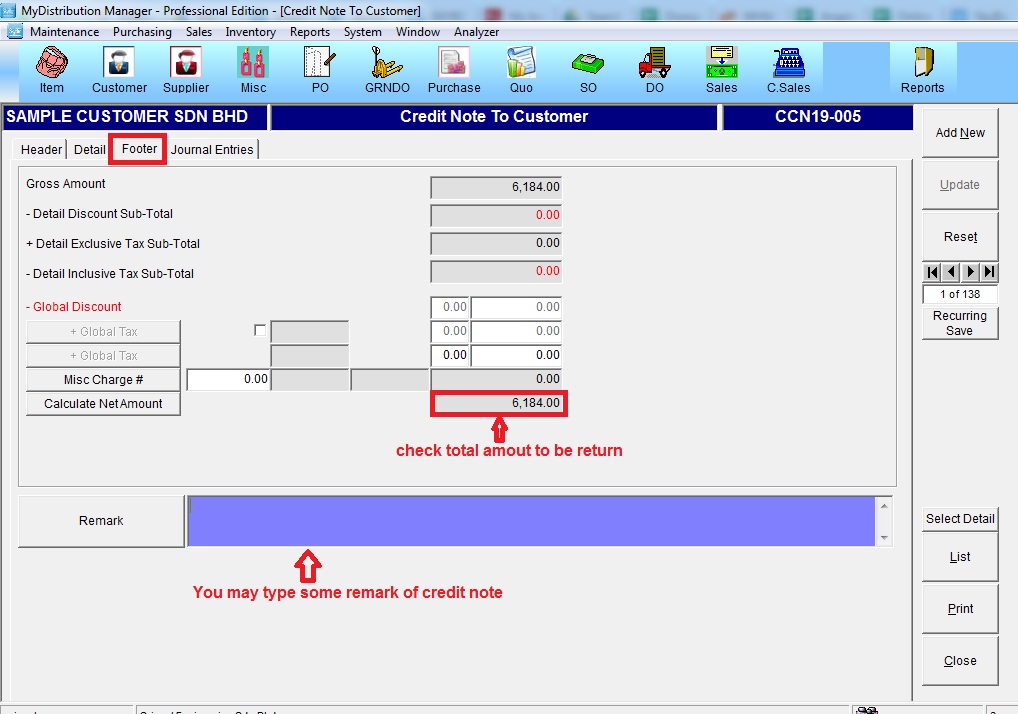Launch the GRNDO forklift icon

click(x=386, y=70)
